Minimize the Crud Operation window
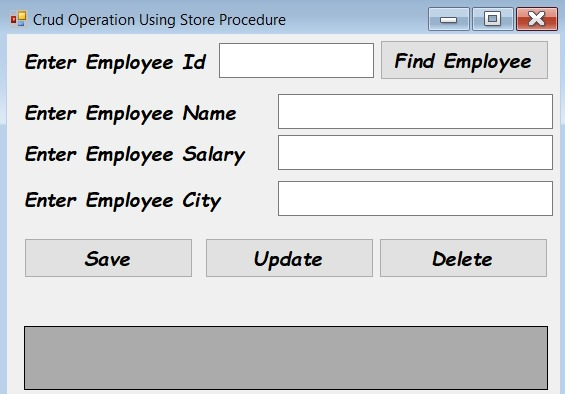 [449, 19]
